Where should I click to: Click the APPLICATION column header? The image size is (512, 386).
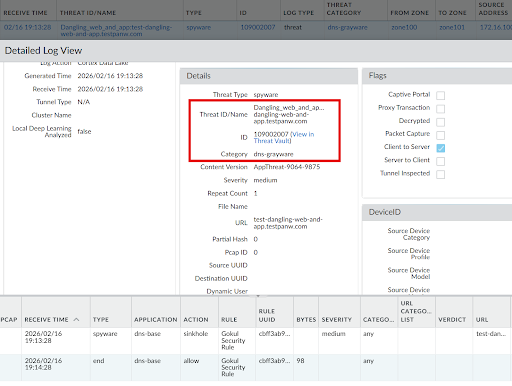156,319
